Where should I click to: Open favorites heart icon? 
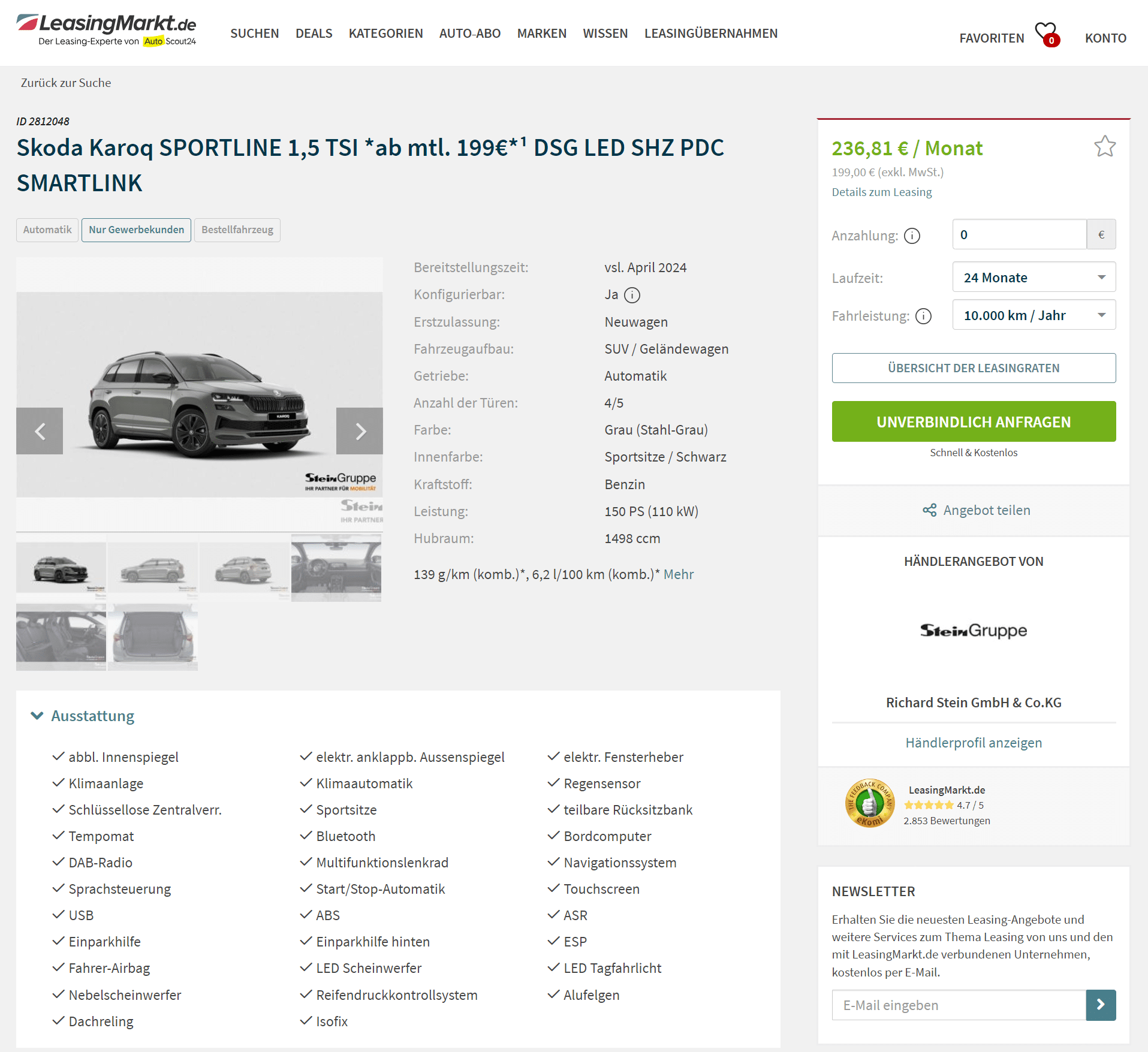[1047, 34]
